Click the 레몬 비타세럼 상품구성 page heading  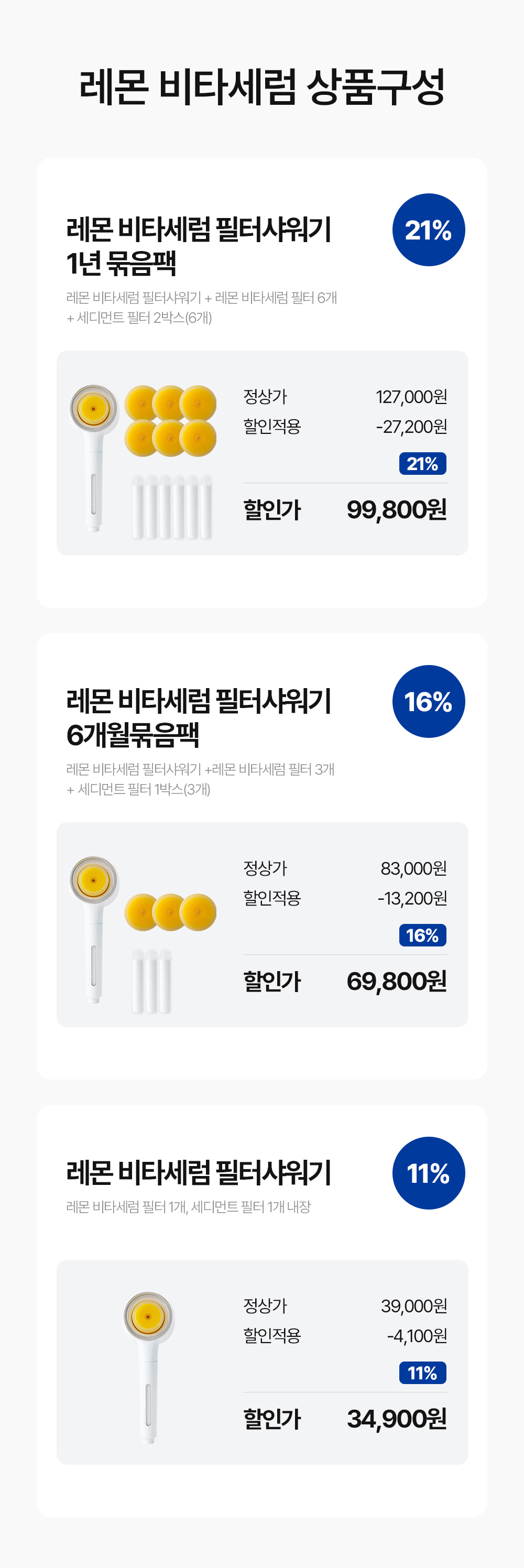click(261, 86)
